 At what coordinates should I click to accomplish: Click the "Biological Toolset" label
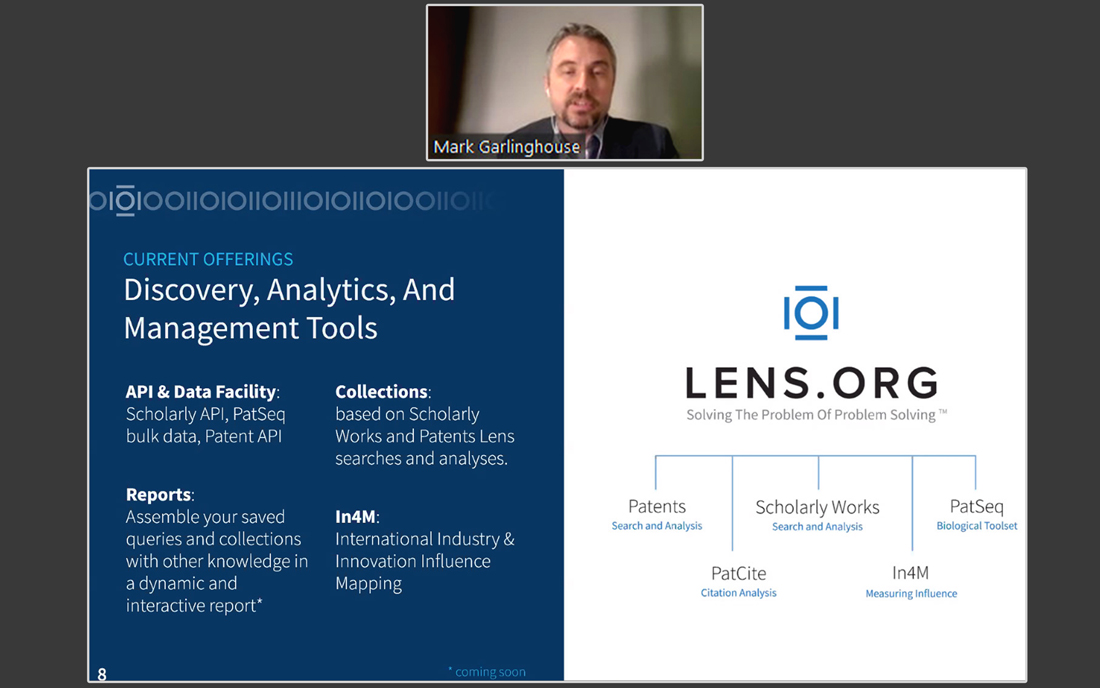(977, 525)
